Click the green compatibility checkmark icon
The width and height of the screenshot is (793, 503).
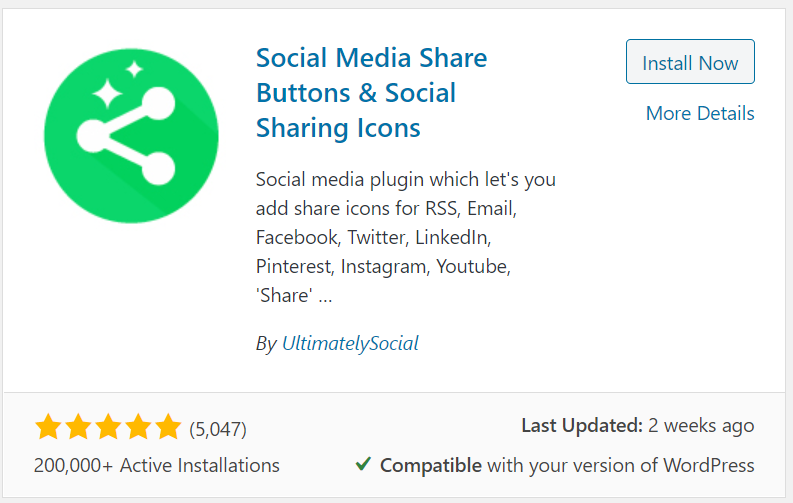pyautogui.click(x=363, y=463)
